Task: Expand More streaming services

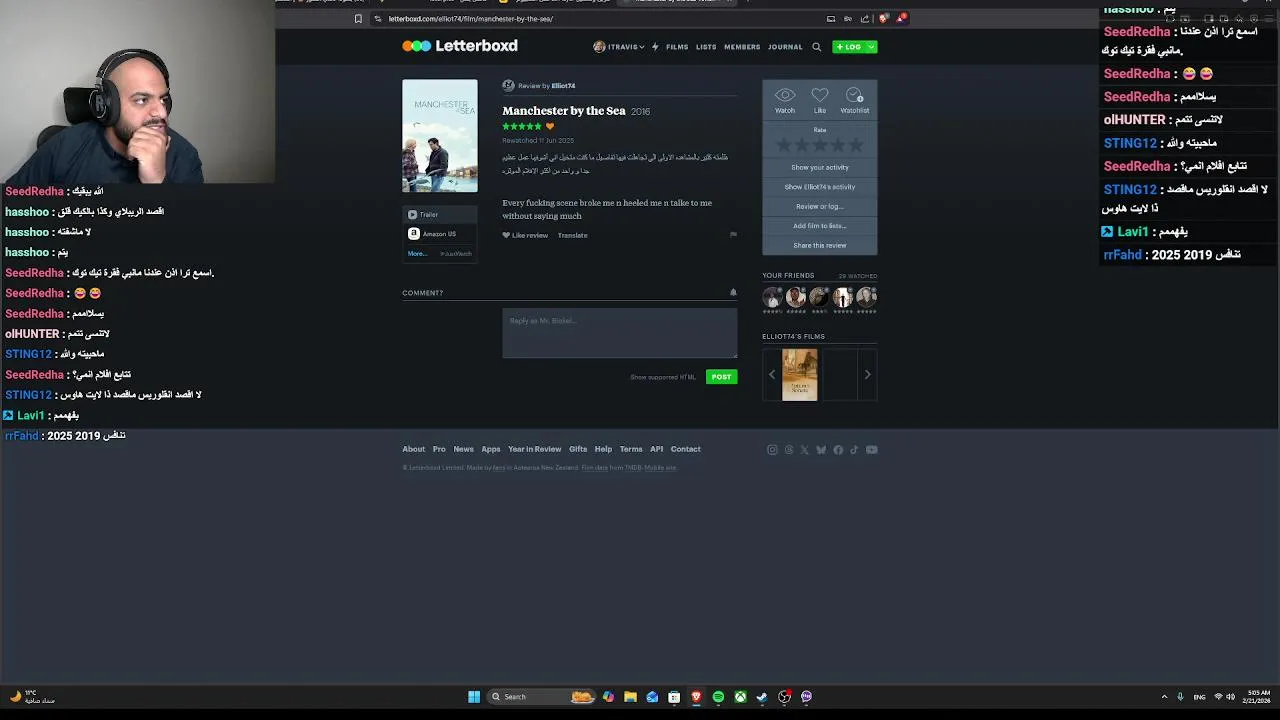Action: point(418,254)
